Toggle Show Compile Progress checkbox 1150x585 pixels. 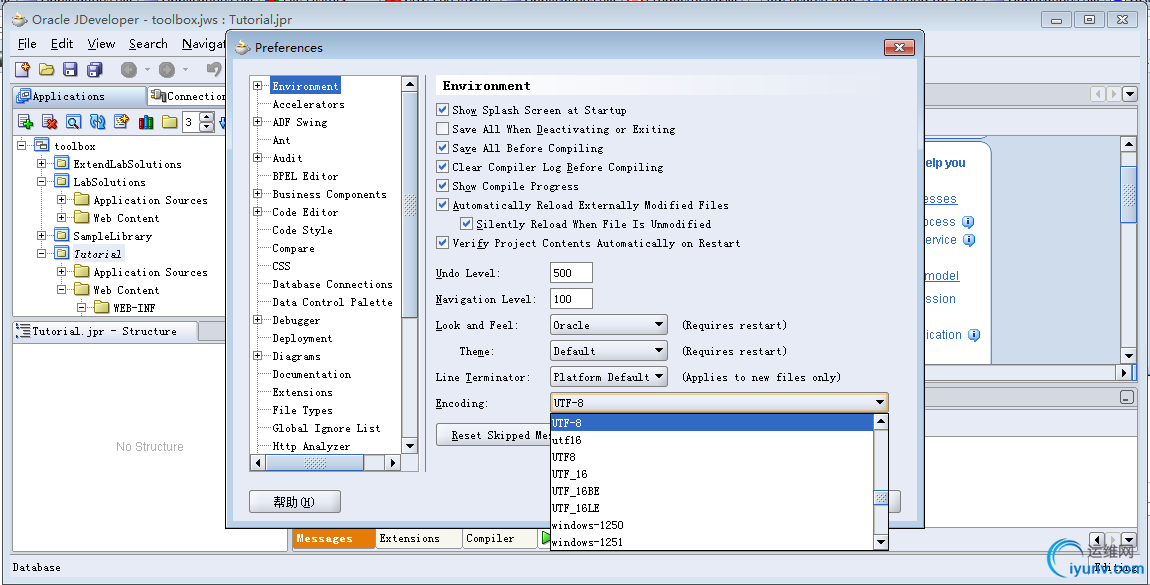pyautogui.click(x=442, y=186)
